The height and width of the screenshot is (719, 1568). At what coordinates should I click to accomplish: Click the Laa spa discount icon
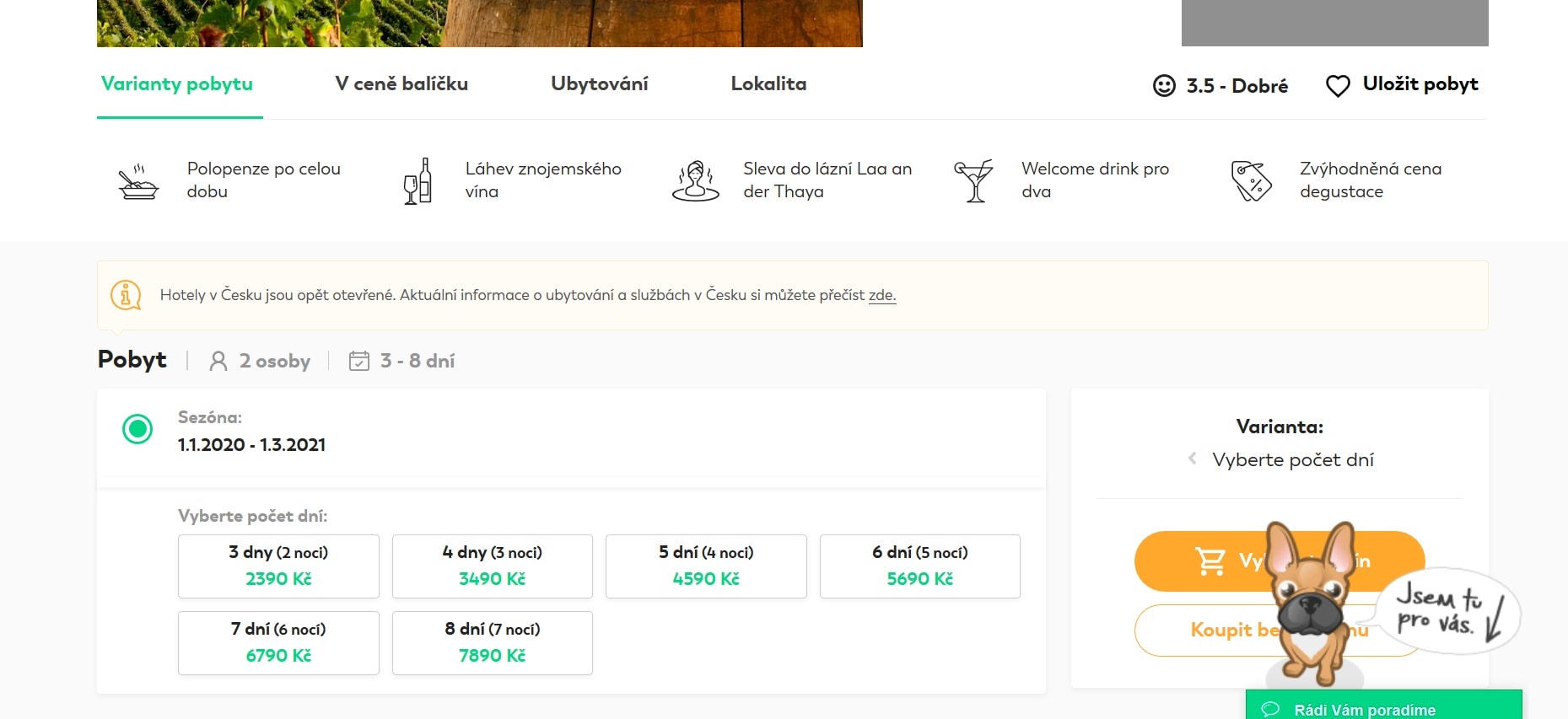tap(696, 181)
